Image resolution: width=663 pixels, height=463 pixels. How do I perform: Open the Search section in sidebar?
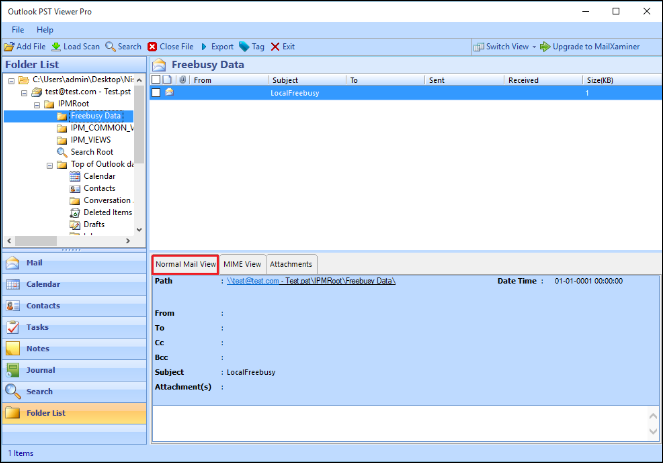click(74, 392)
